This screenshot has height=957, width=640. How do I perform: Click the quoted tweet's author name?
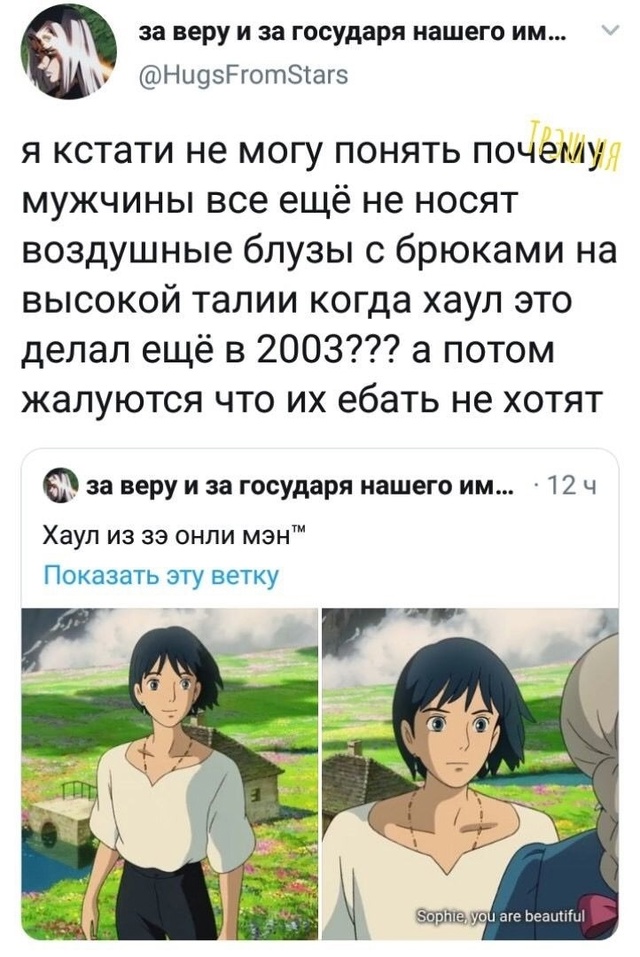click(x=299, y=486)
